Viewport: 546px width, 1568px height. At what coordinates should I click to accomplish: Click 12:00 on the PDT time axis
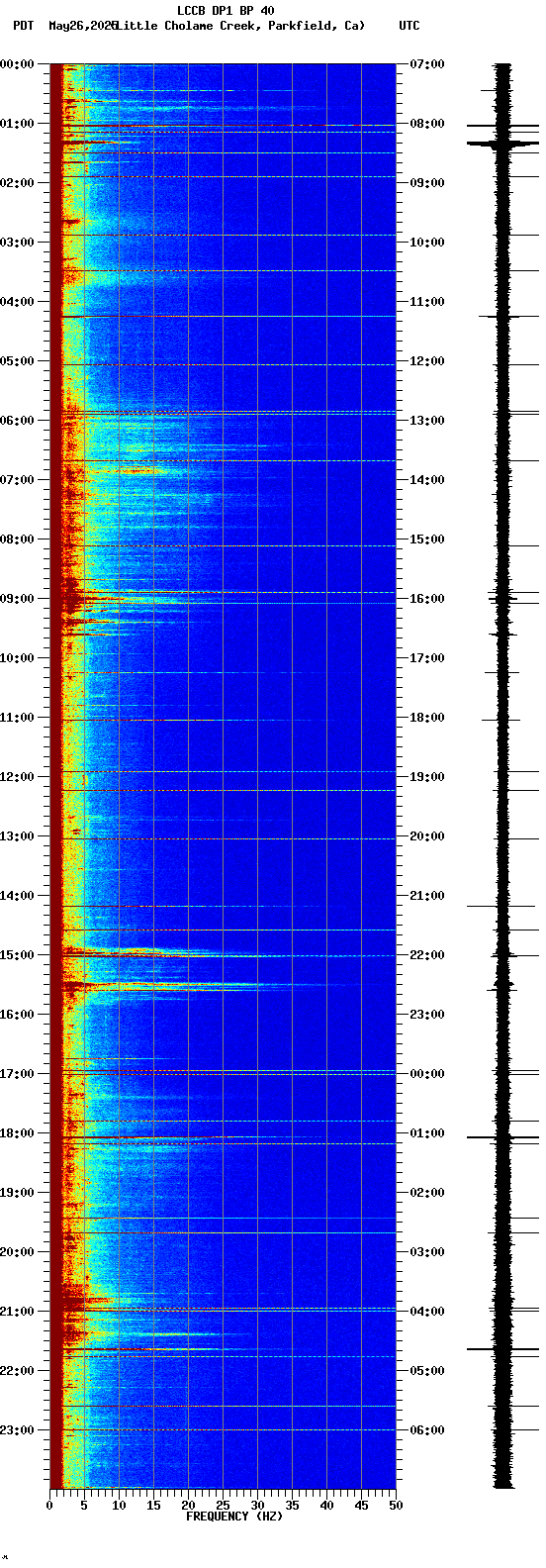point(18,777)
